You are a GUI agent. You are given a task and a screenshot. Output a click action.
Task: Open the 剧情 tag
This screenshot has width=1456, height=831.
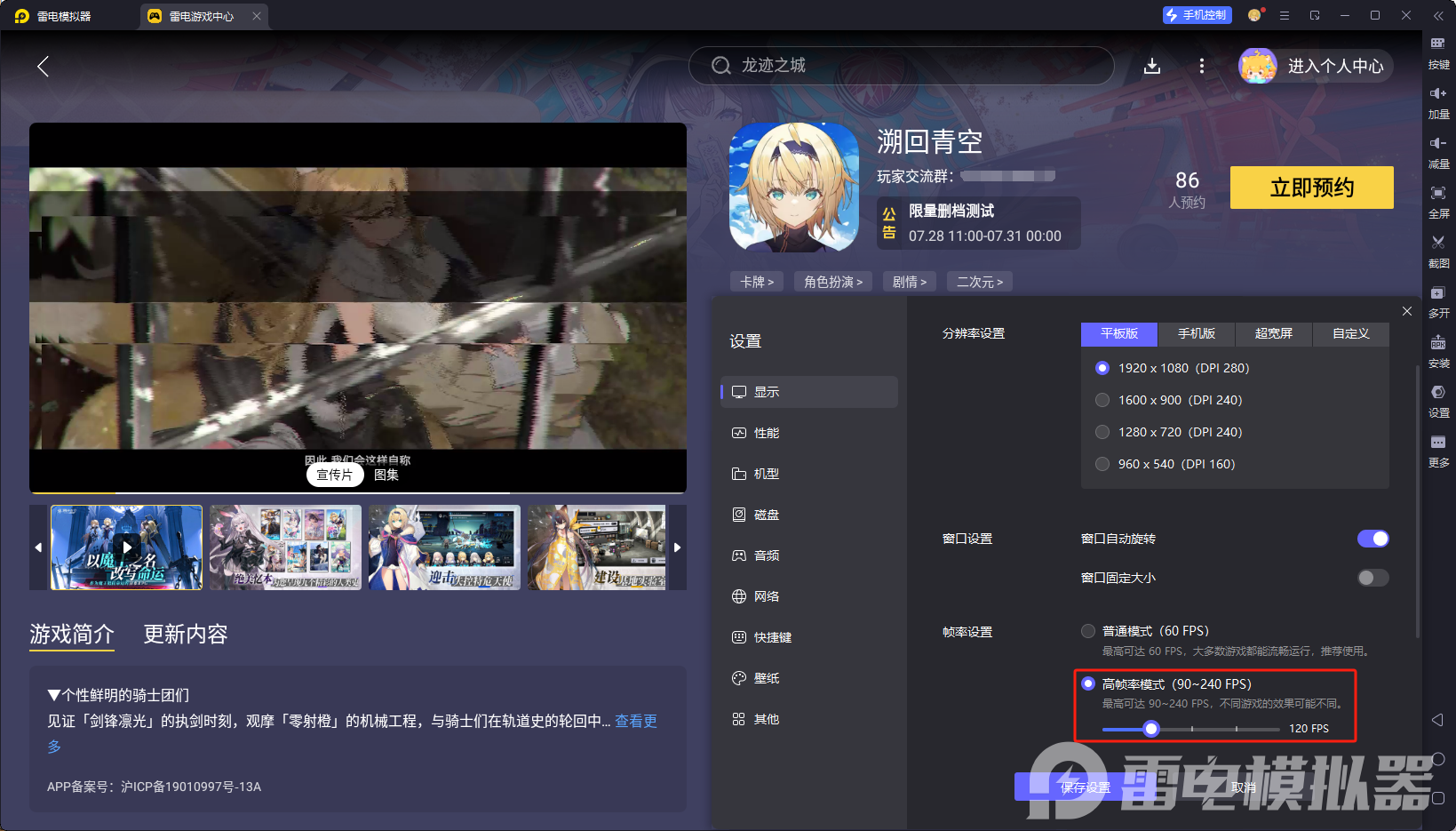point(910,282)
